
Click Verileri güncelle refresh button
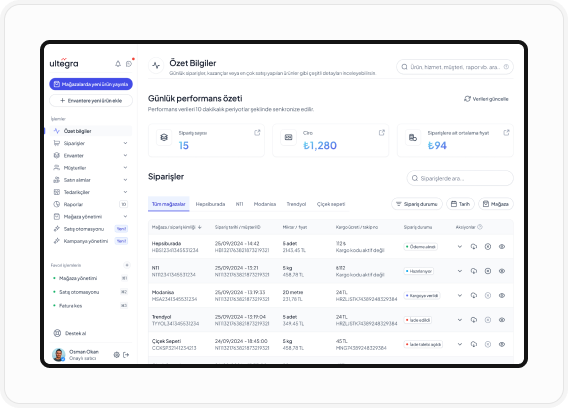click(x=486, y=99)
